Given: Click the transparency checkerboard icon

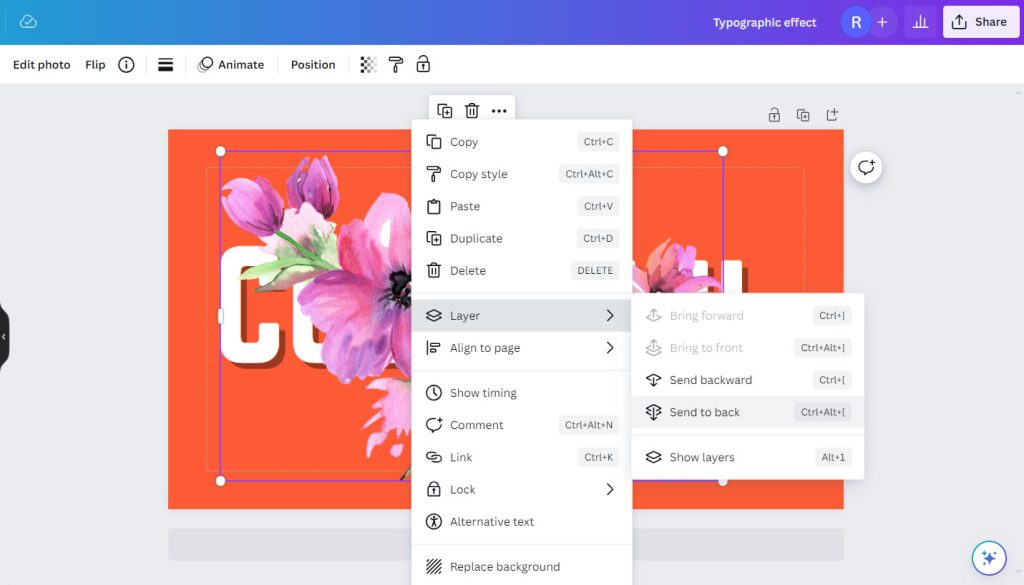Looking at the screenshot, I should click(x=368, y=65).
